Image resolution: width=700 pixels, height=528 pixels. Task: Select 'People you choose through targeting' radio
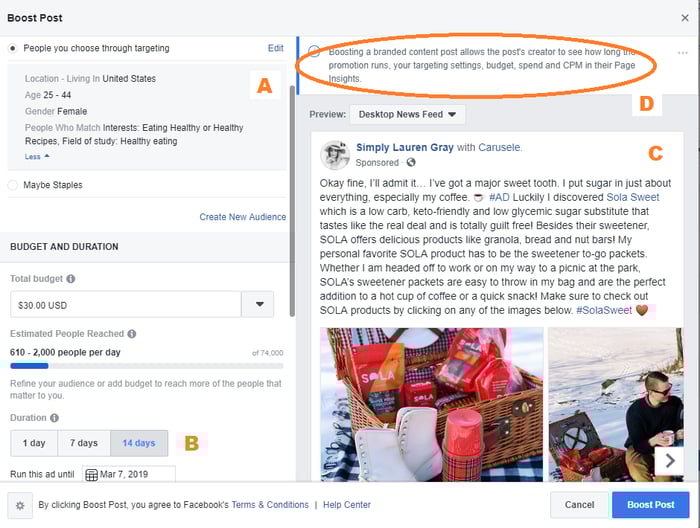[x=12, y=48]
